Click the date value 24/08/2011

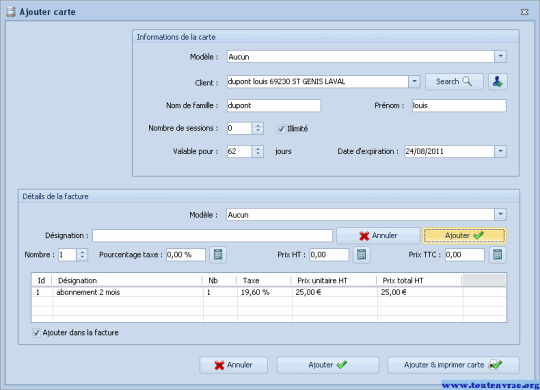449,152
